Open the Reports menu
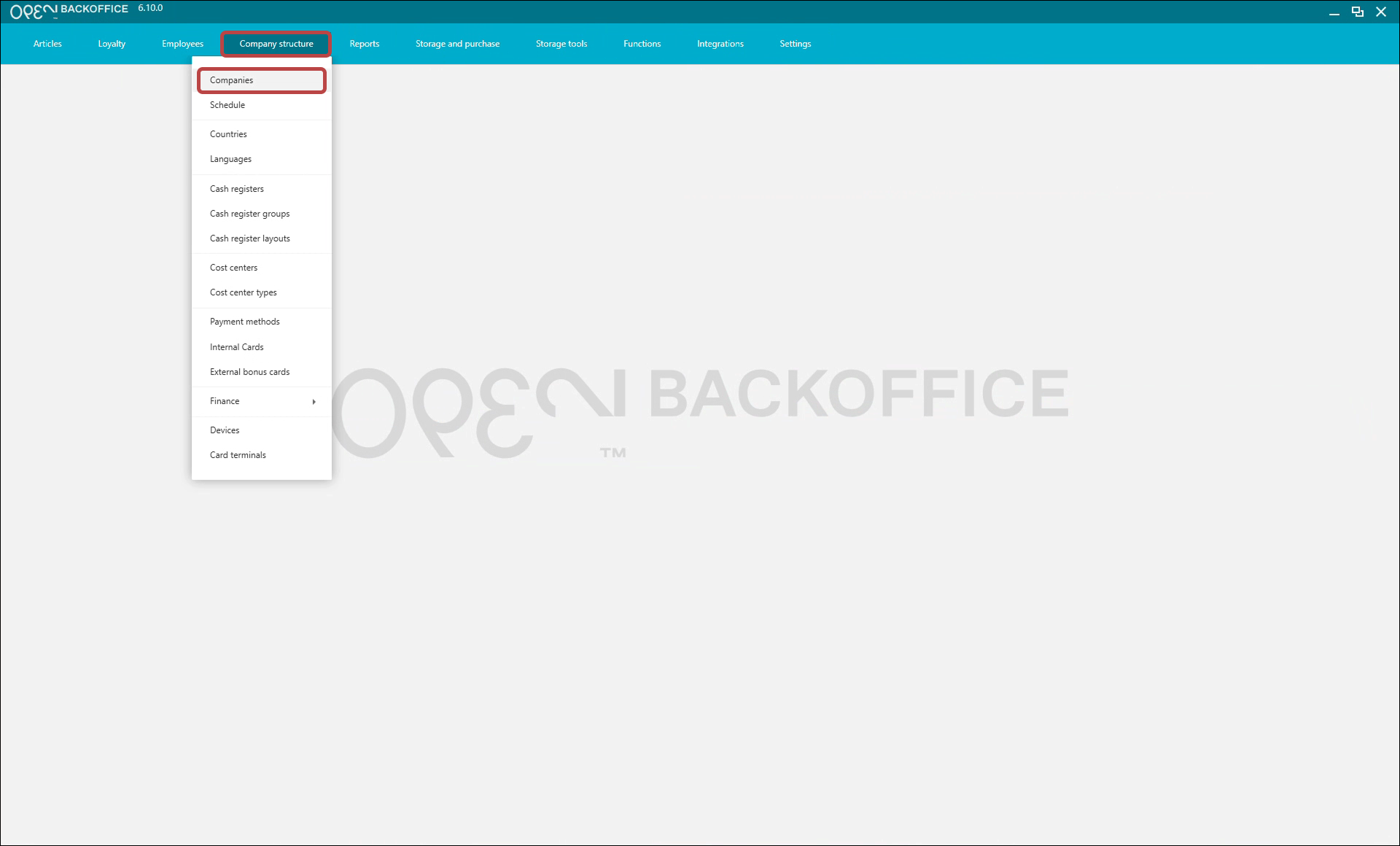This screenshot has height=846, width=1400. (x=365, y=44)
